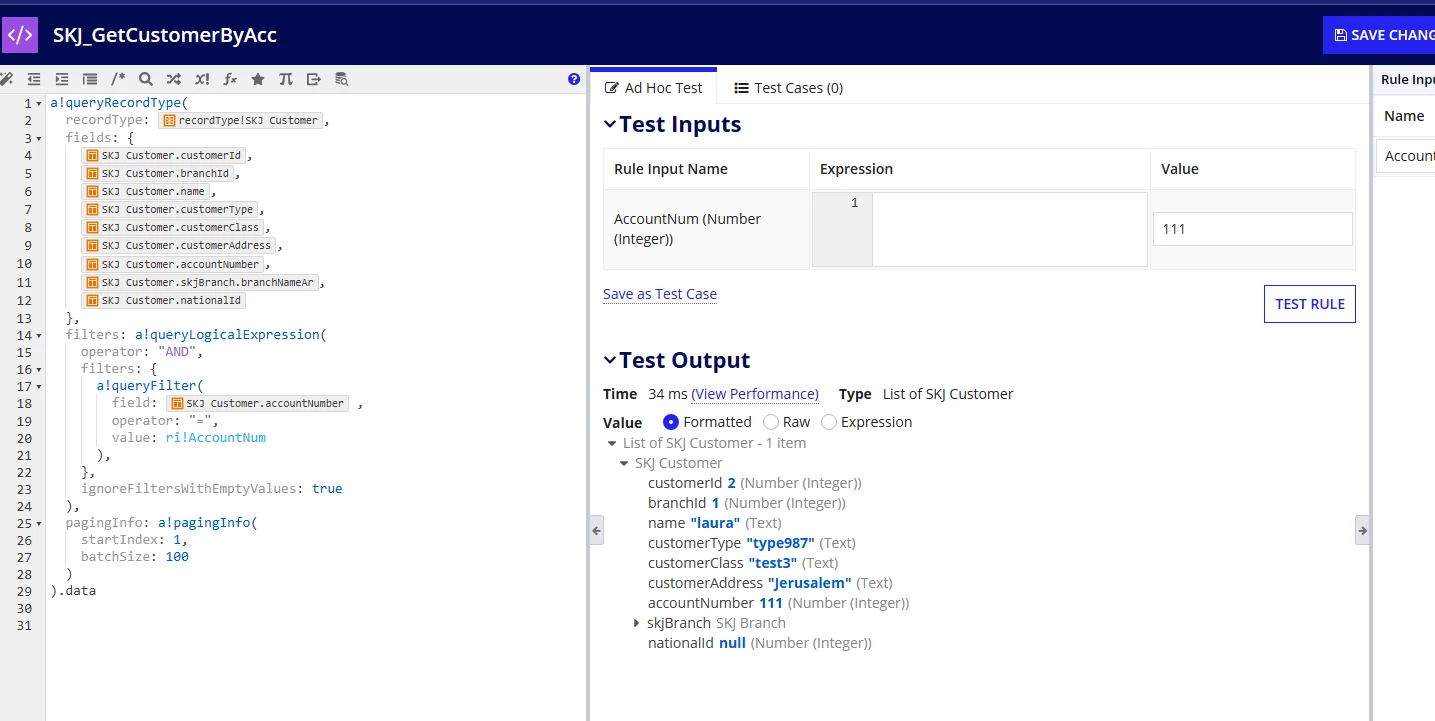Open the search magnifier in editor toolbar

tap(146, 79)
